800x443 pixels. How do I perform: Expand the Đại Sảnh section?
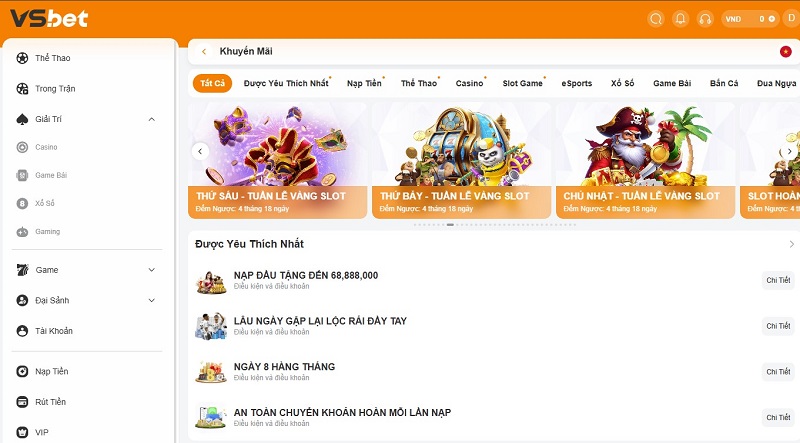(x=152, y=300)
